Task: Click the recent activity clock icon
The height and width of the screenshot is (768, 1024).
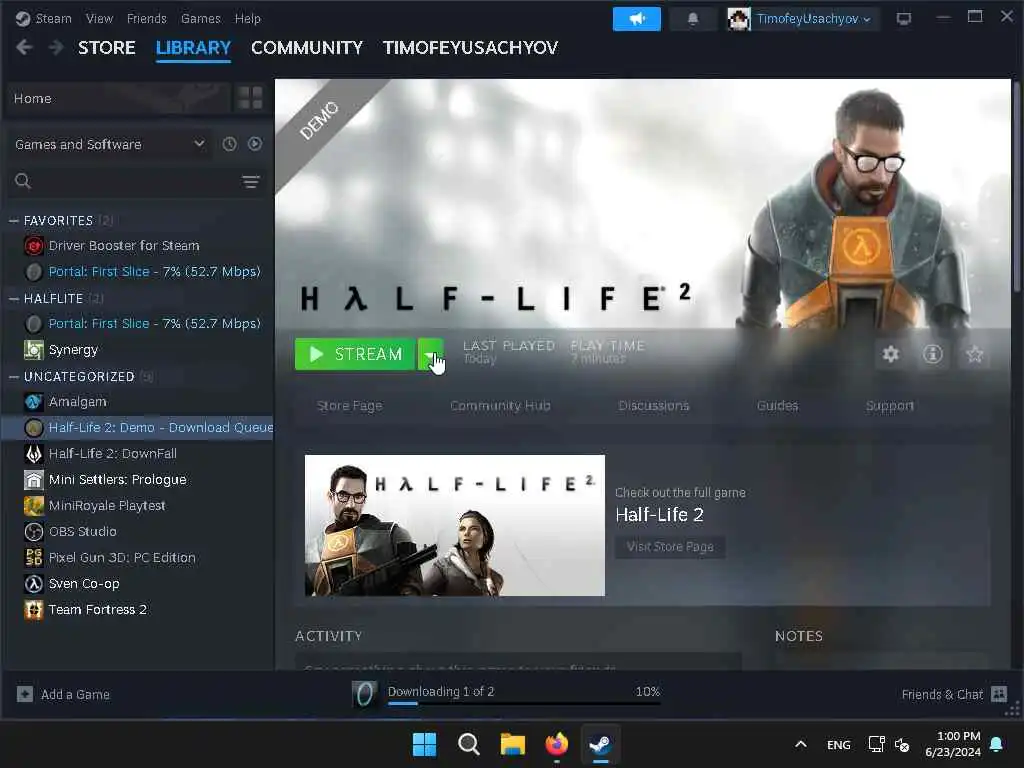Action: click(x=229, y=144)
